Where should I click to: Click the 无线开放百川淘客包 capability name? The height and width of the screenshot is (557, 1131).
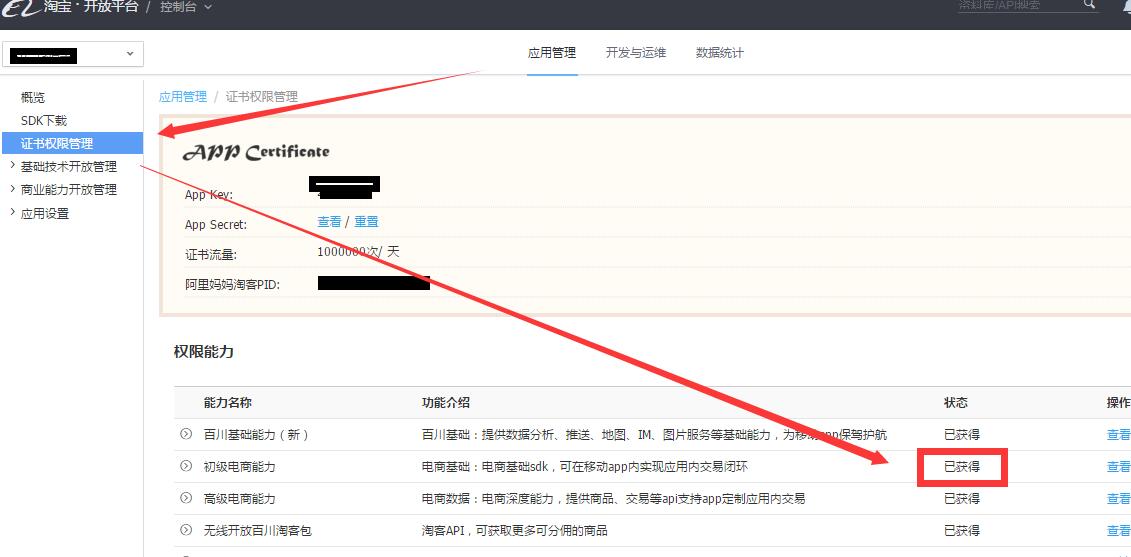[x=258, y=530]
